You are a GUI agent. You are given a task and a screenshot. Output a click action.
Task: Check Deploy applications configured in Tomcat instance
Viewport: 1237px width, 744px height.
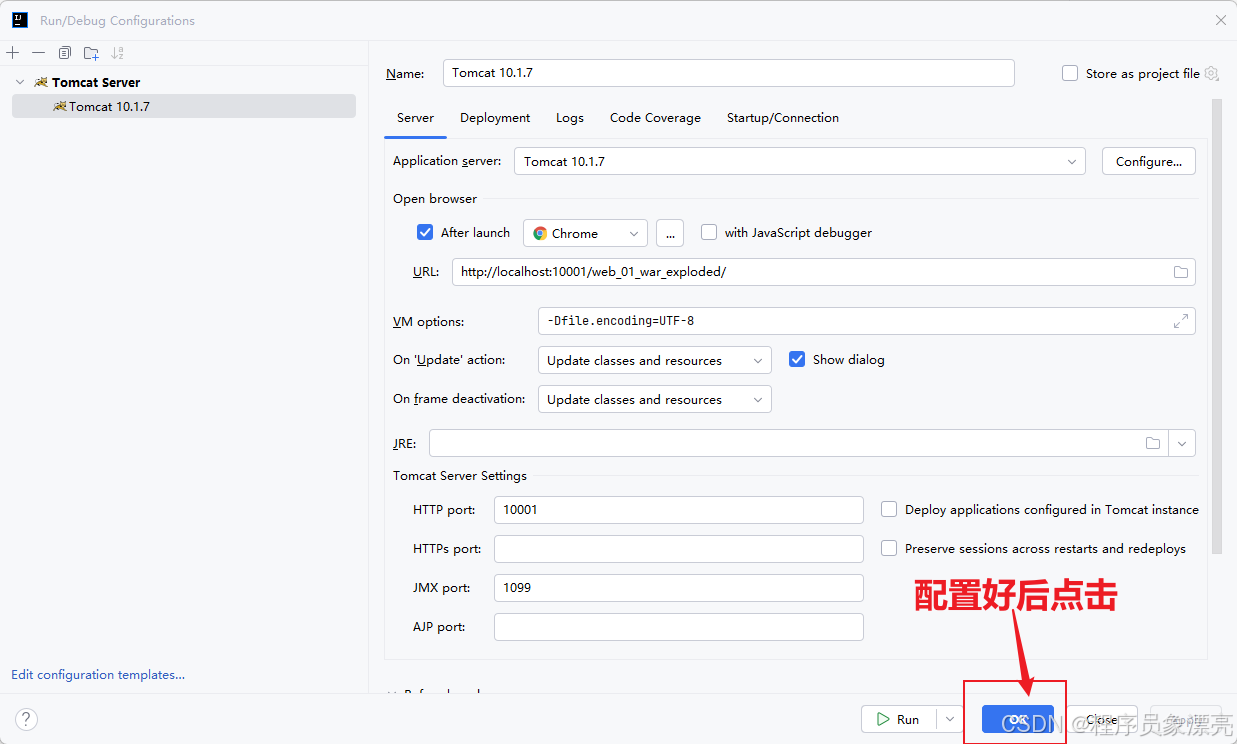(889, 509)
